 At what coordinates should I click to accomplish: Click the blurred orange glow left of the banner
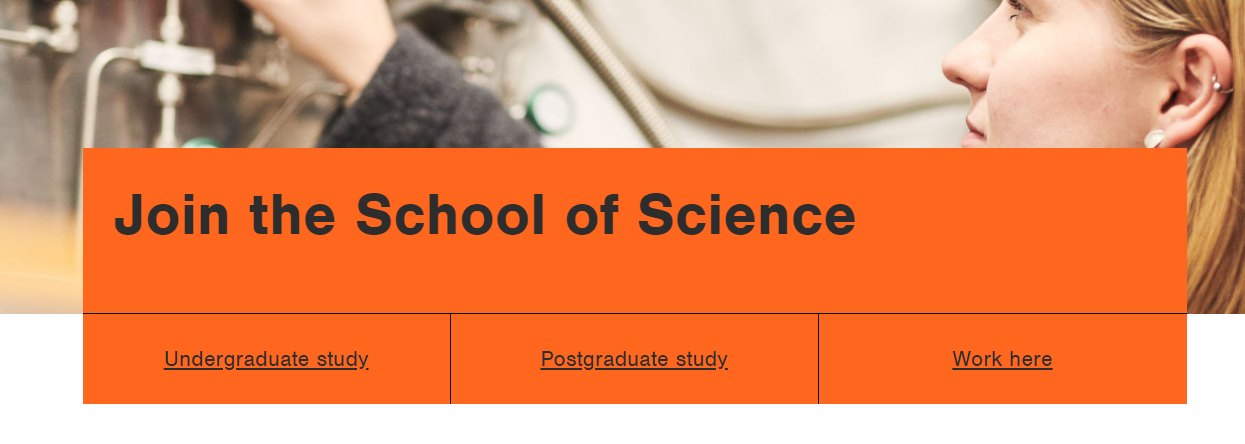click(x=40, y=250)
